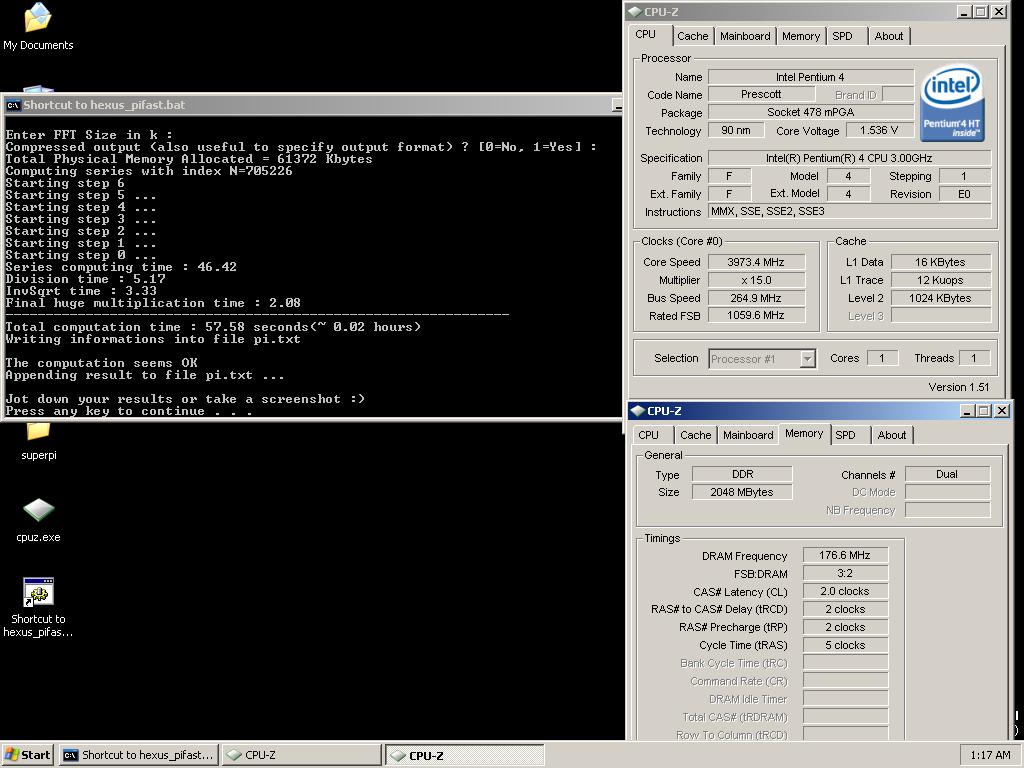Click the Core Voltage value 1.536 V

coord(879,131)
